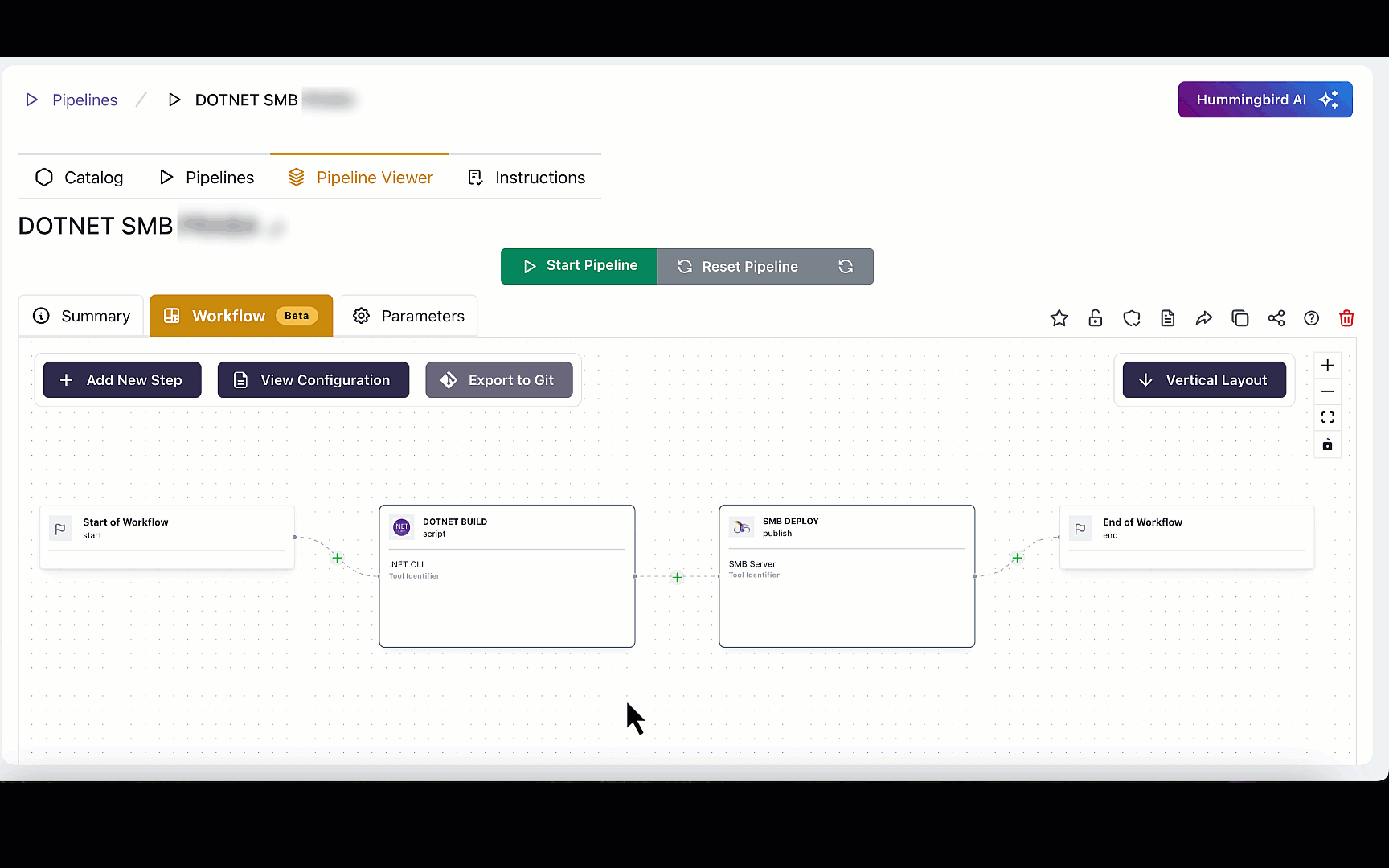1389x868 pixels.
Task: Click the shield check icon
Action: (1132, 318)
